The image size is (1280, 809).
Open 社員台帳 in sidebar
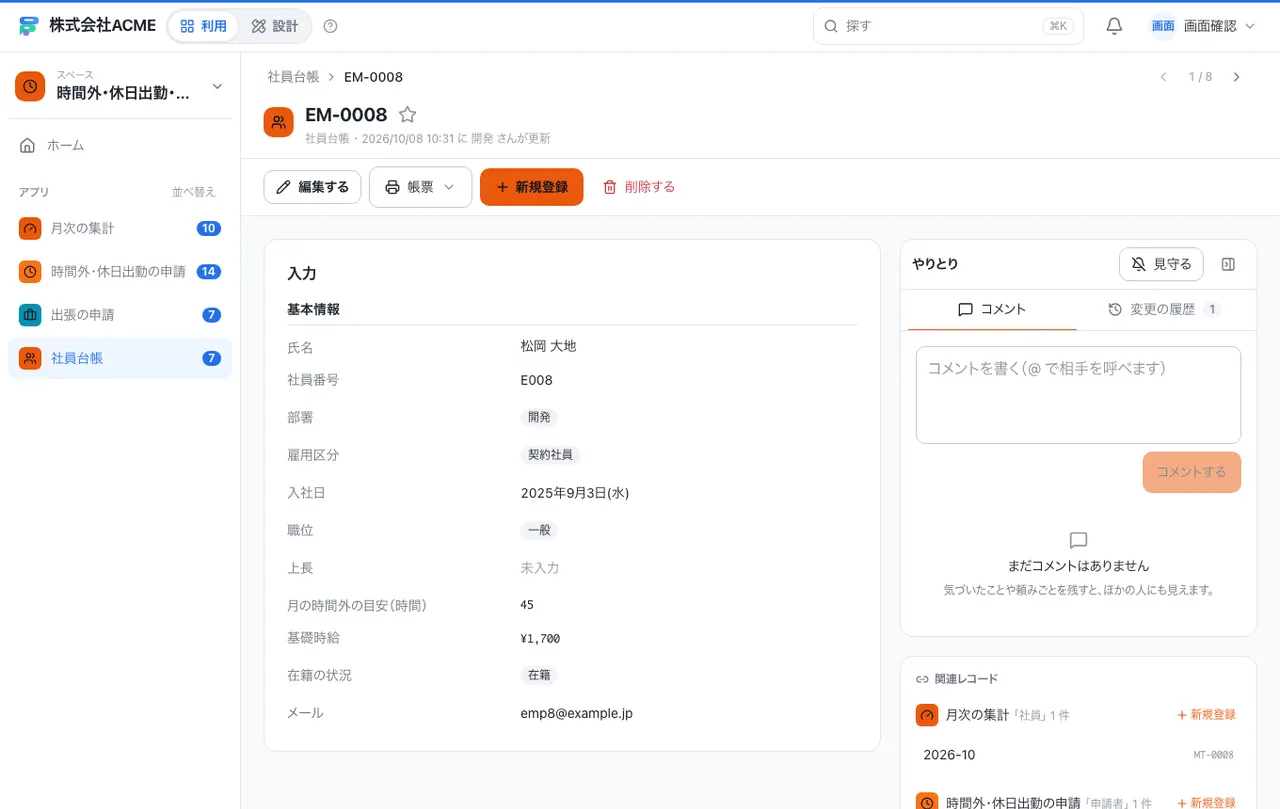[x=120, y=358]
